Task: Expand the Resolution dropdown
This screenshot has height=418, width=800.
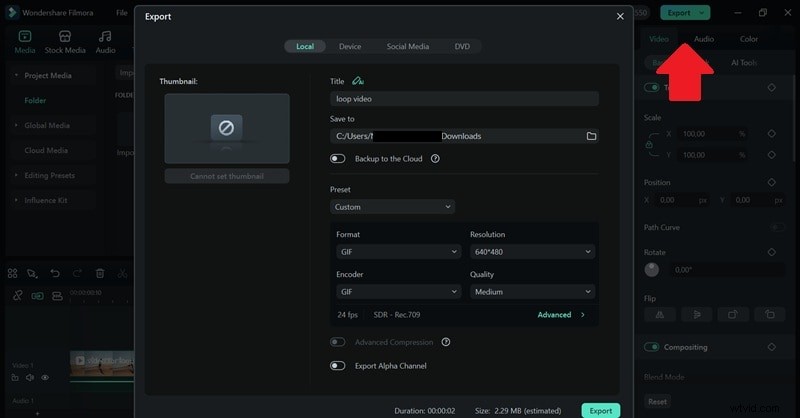Action: pos(531,252)
